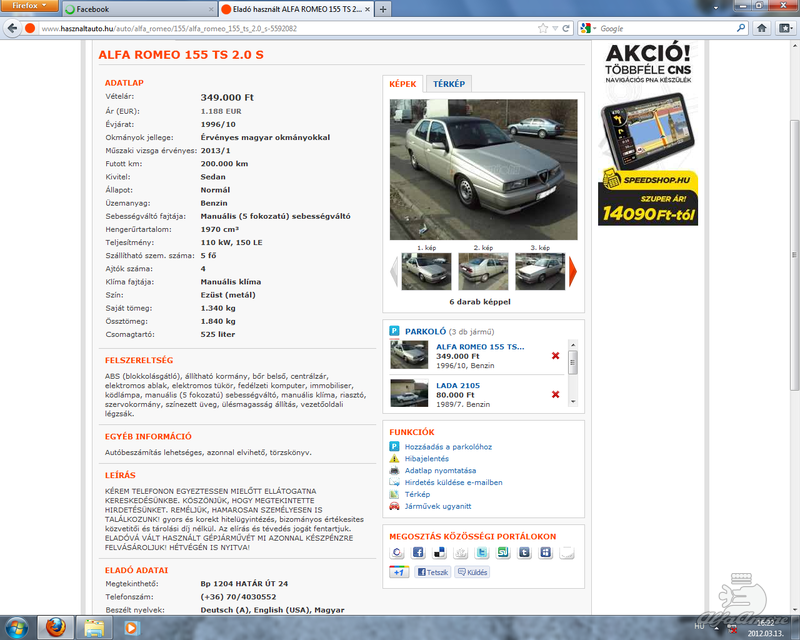
Task: Switch to the Facebook browser tab
Action: point(139,9)
